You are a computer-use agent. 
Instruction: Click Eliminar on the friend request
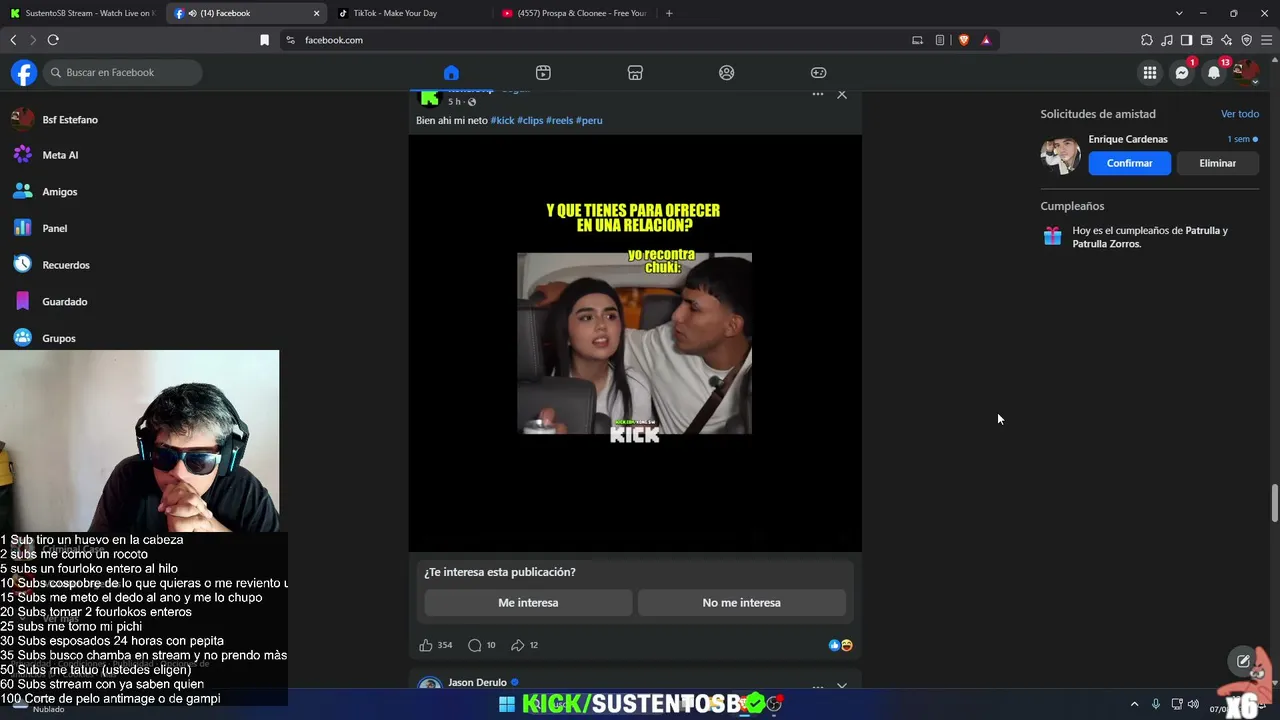1217,163
